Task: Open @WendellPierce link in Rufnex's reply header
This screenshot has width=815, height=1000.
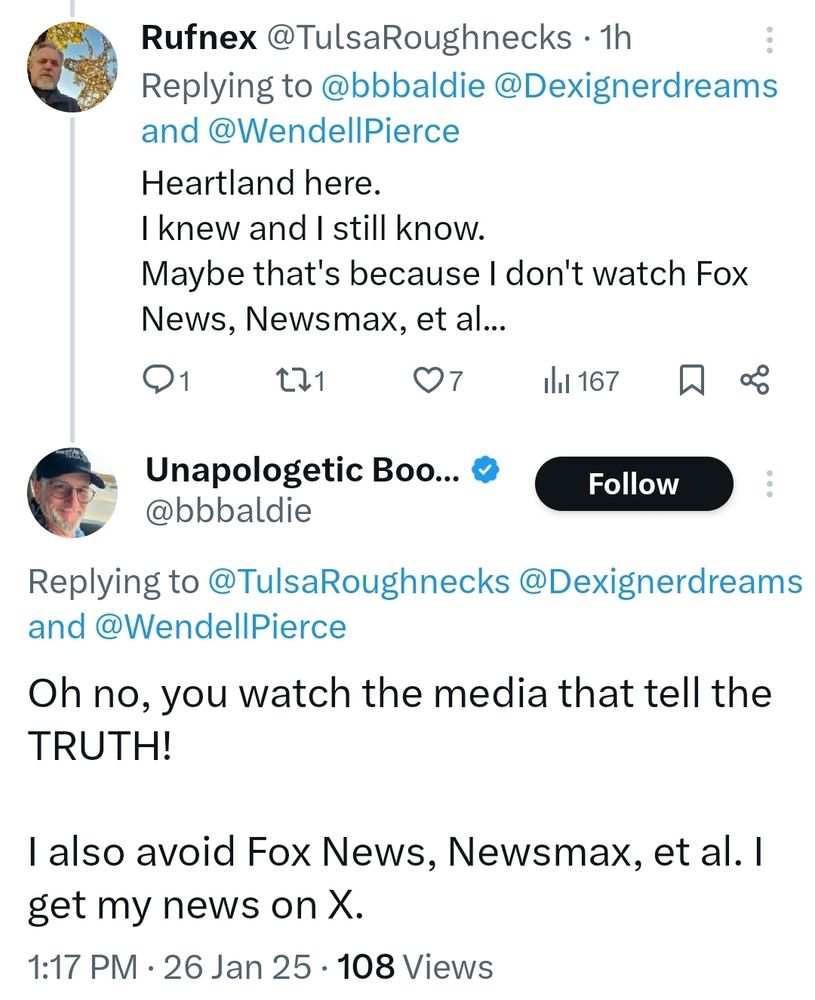Action: [x=334, y=131]
